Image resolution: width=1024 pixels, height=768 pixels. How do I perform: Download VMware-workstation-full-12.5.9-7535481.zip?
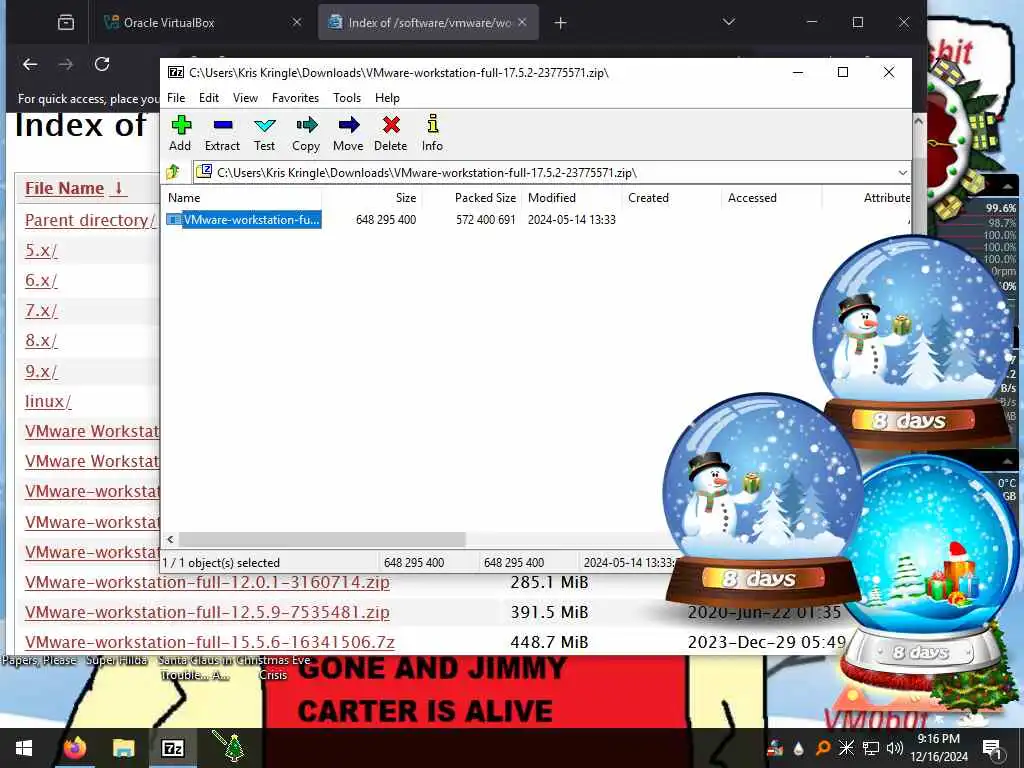(207, 612)
